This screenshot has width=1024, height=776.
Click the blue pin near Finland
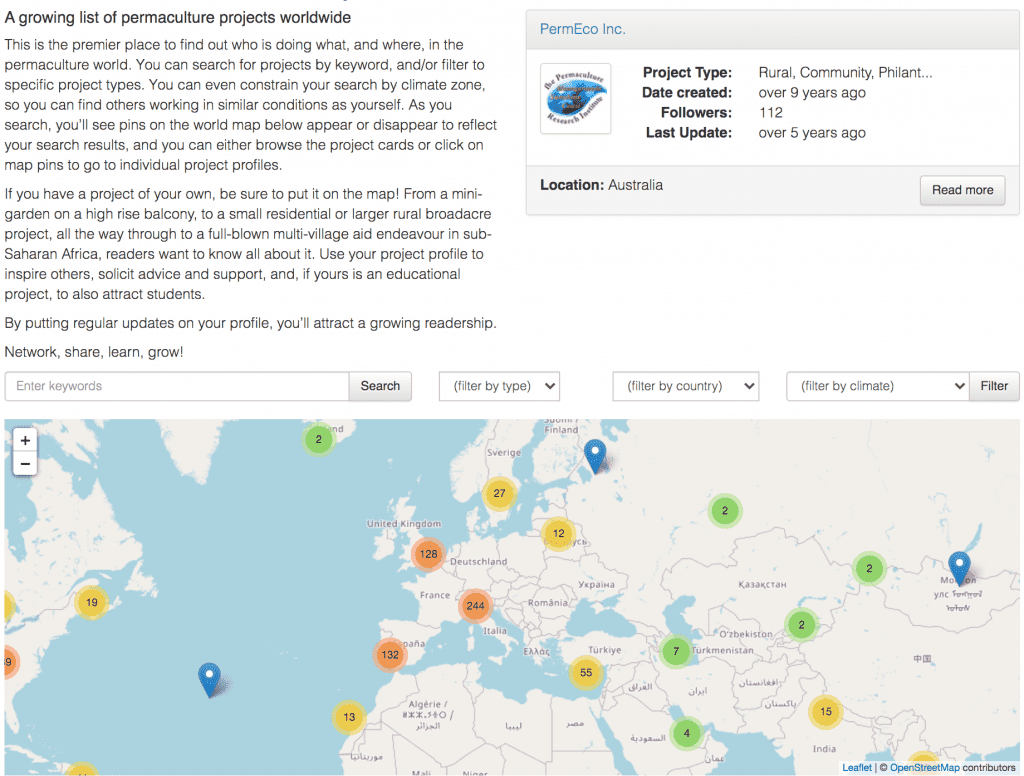[x=594, y=456]
